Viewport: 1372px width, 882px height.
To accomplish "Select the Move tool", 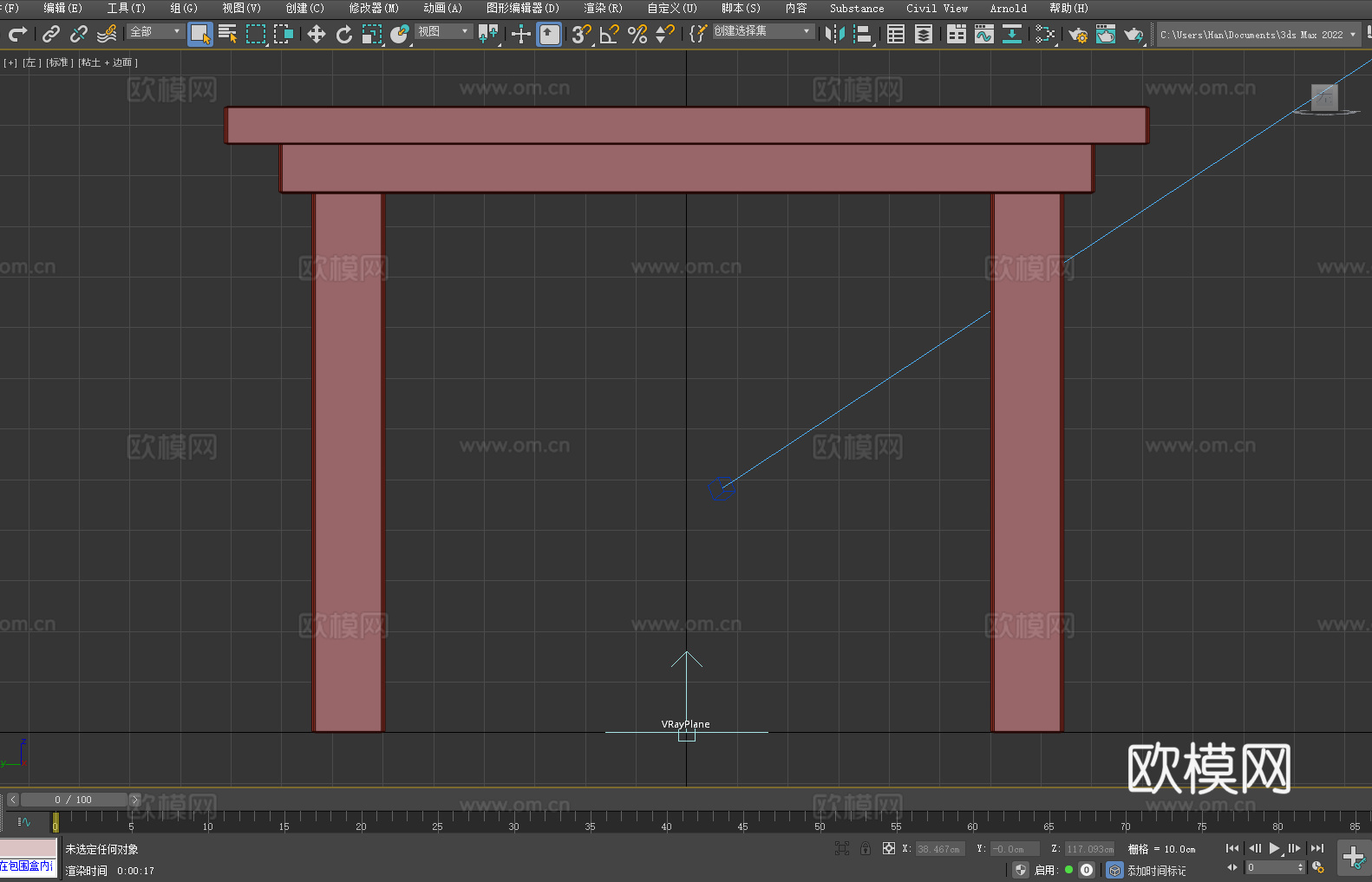I will tap(317, 34).
